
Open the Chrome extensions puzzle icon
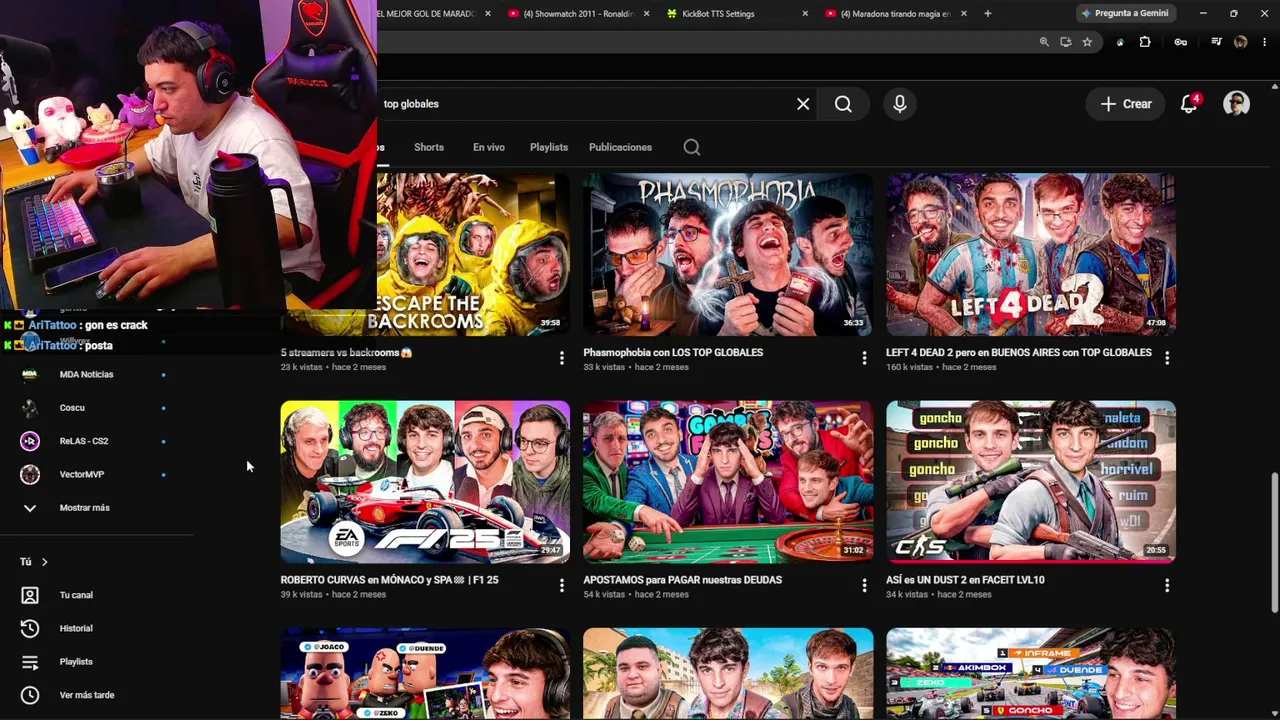pyautogui.click(x=1145, y=42)
